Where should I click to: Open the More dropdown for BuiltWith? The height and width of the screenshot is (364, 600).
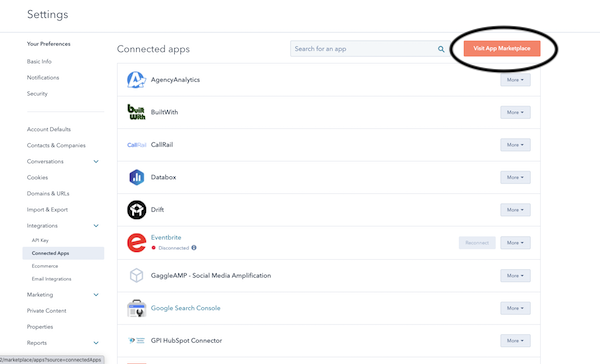tap(515, 112)
